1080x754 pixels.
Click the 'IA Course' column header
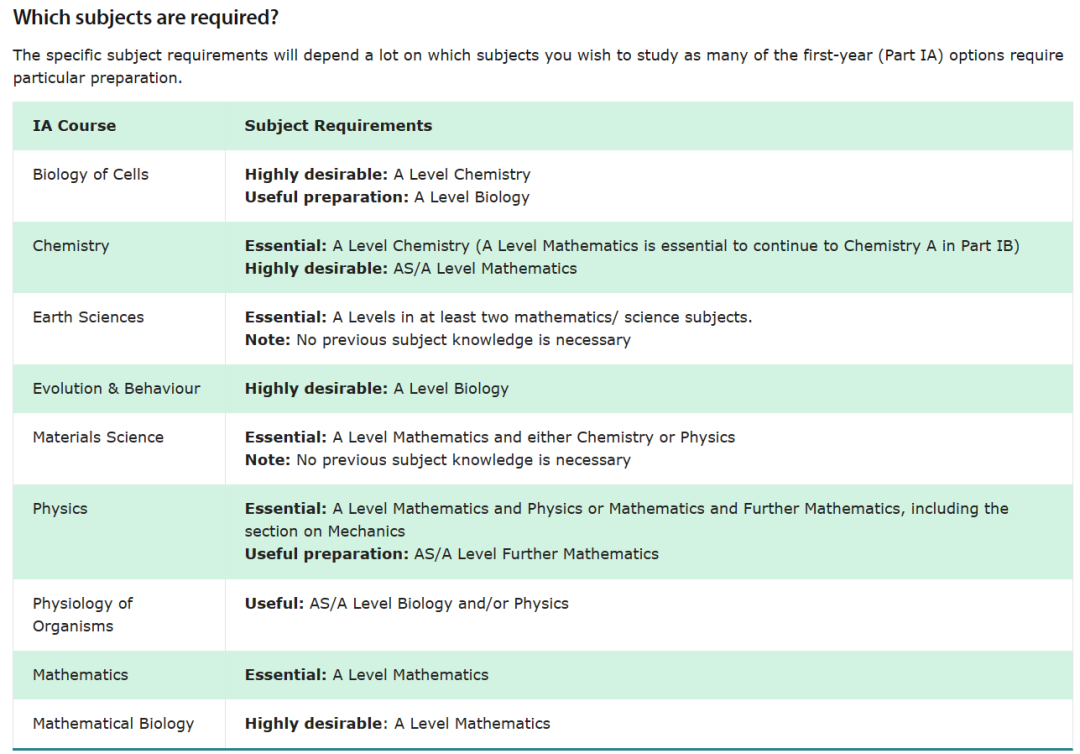click(x=74, y=126)
